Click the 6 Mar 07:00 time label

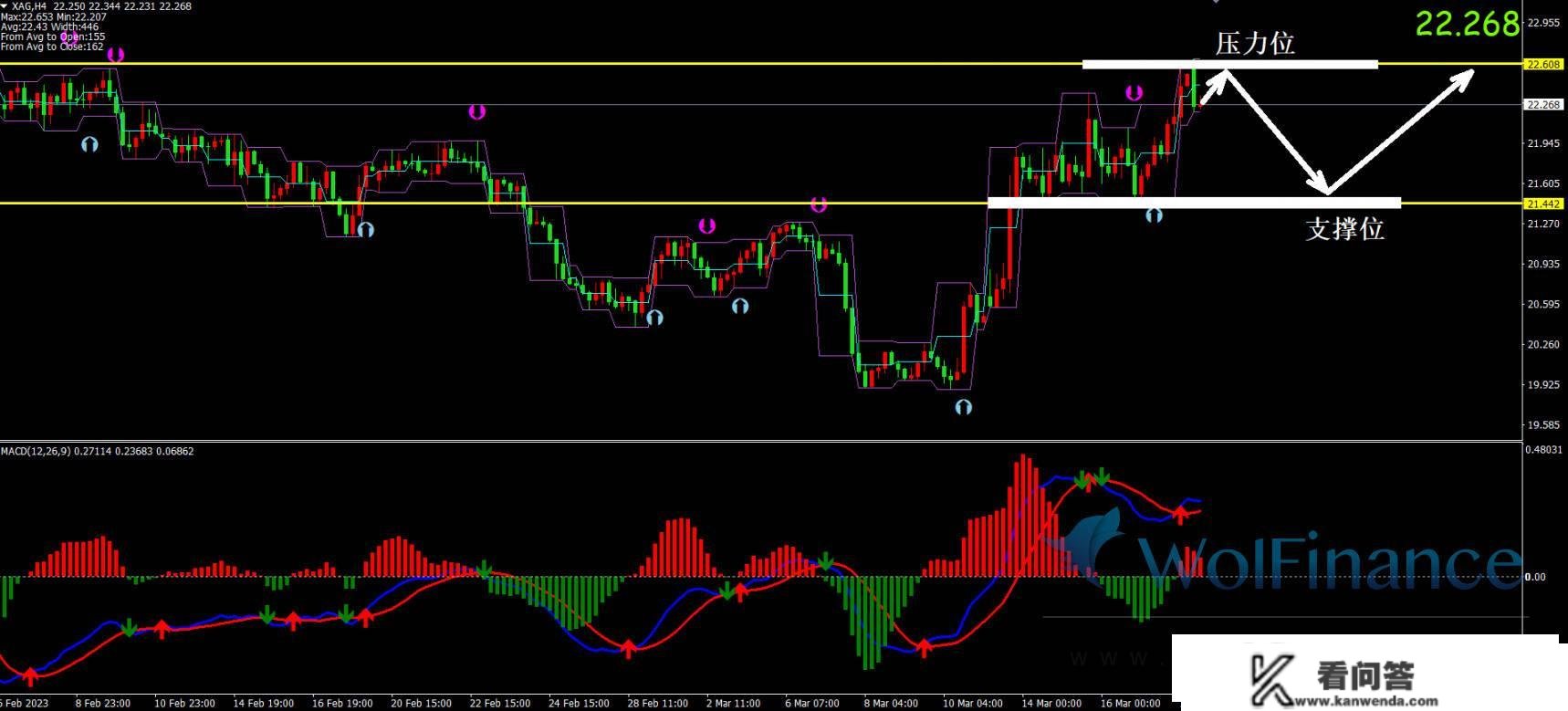pos(812,704)
